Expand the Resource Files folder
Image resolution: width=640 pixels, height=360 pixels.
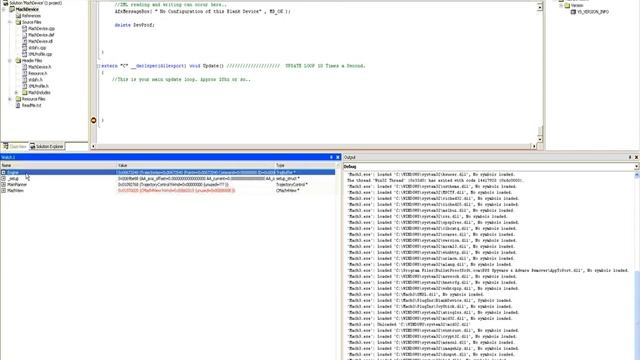click(10, 99)
